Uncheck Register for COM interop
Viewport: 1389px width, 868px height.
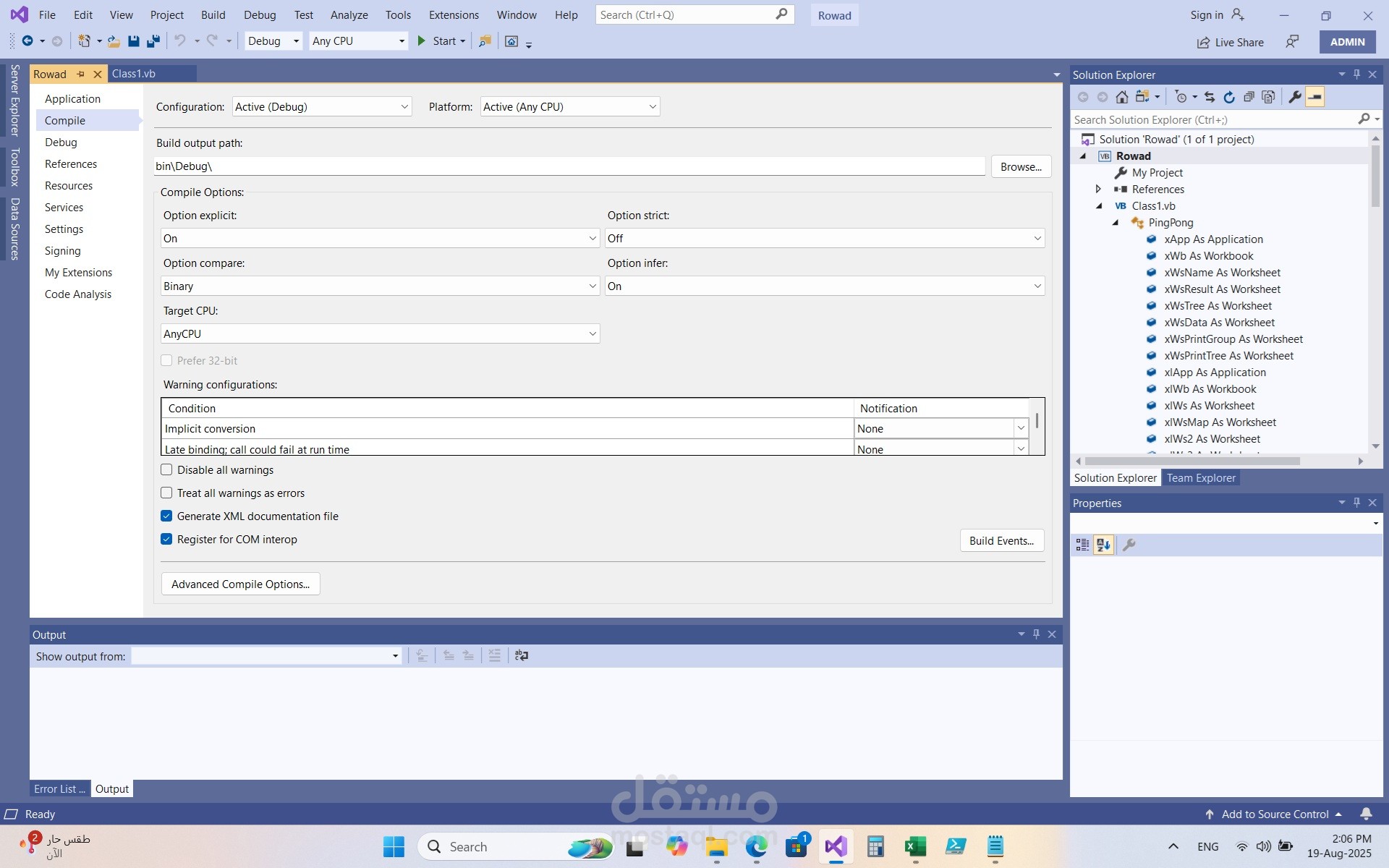166,539
